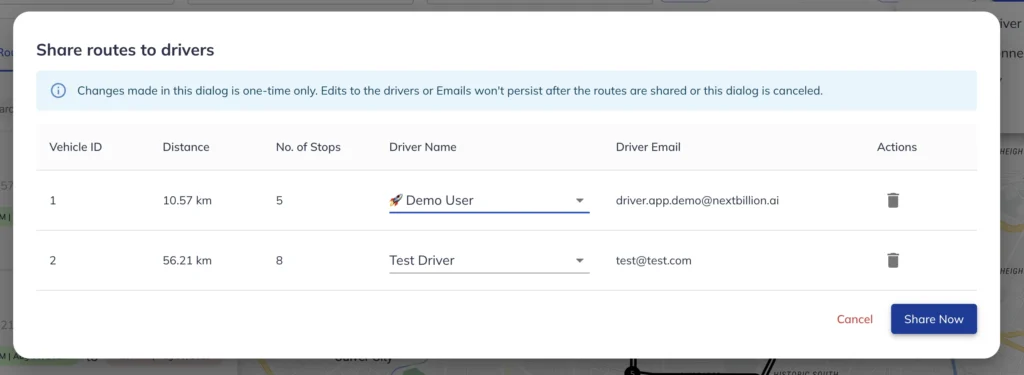Click the Share routes to drivers title
Viewport: 1024px width, 375px height.
click(125, 50)
